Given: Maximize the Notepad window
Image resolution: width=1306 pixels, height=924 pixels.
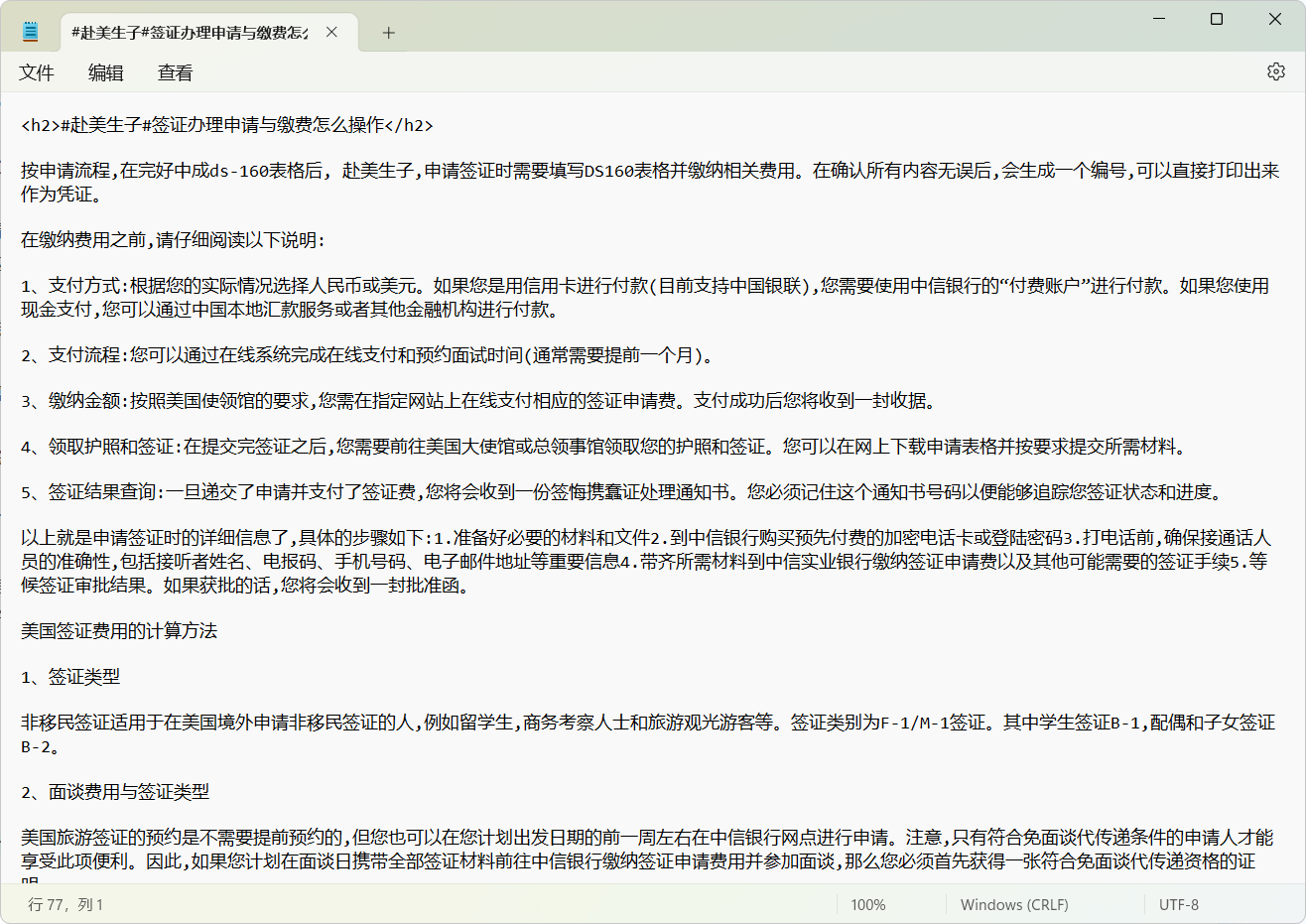Looking at the screenshot, I should point(1217,19).
